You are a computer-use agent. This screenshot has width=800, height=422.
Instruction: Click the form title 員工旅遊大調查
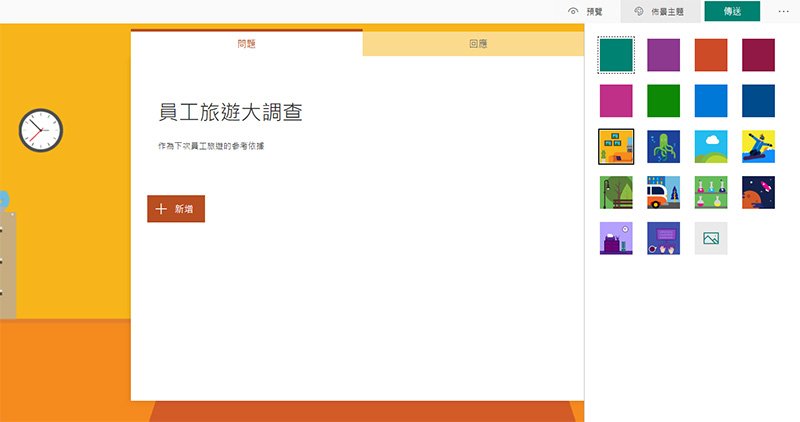231,112
